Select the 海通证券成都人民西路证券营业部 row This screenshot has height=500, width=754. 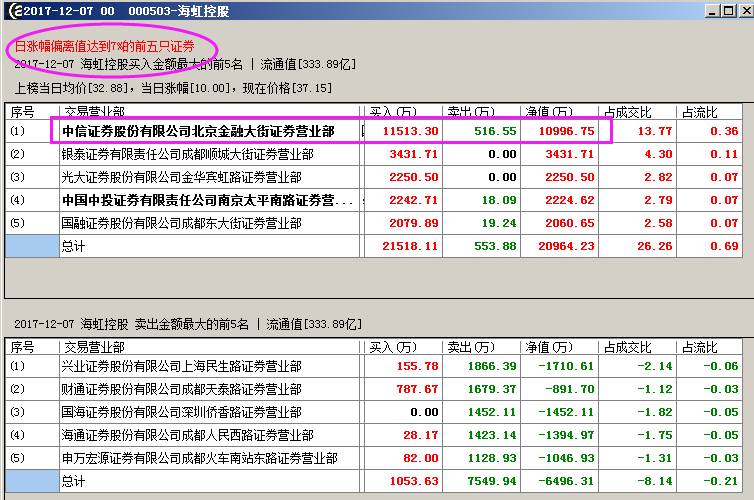(x=373, y=435)
